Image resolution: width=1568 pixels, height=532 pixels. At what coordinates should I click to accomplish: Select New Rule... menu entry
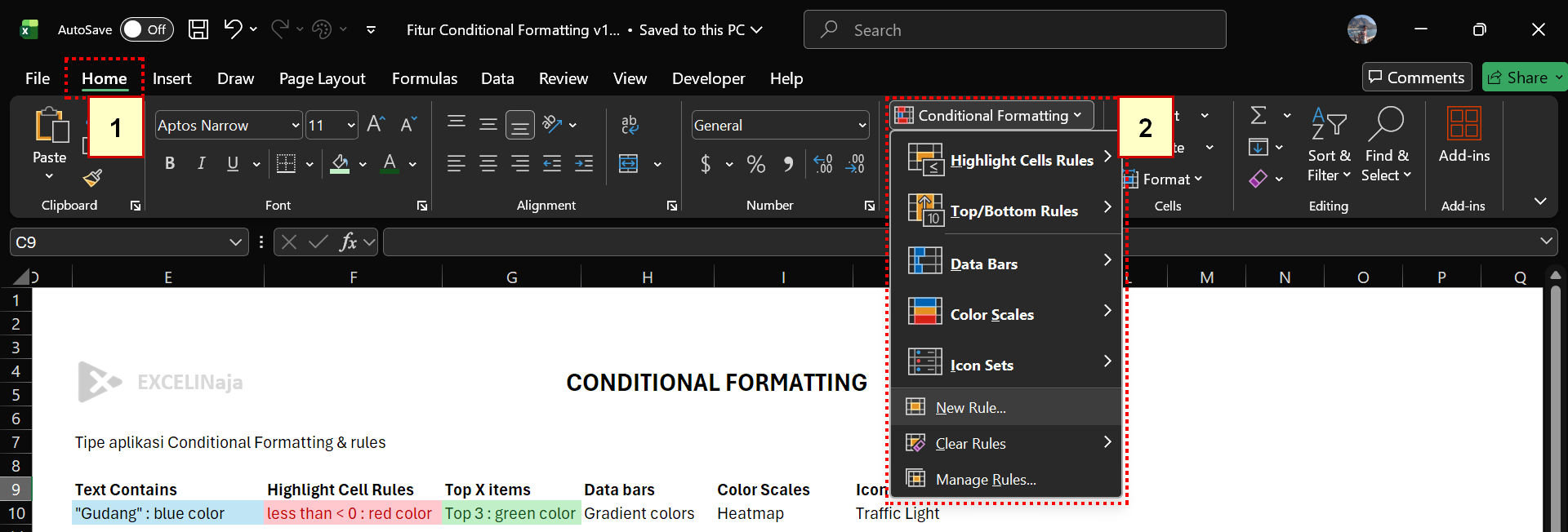pyautogui.click(x=1007, y=407)
